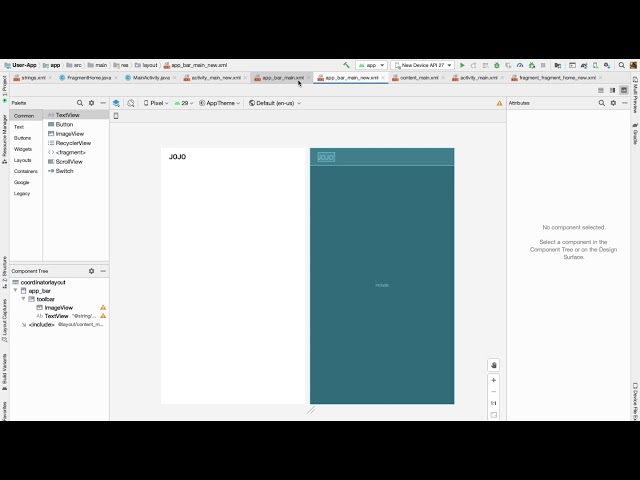
Task: Open the profiler gauge icon
Action: (520, 65)
